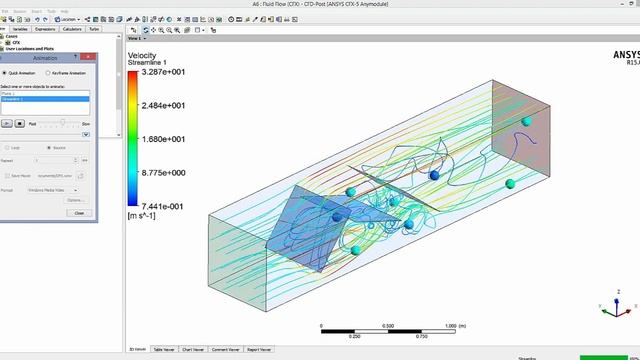Activate the Pan view tool

pos(153,30)
